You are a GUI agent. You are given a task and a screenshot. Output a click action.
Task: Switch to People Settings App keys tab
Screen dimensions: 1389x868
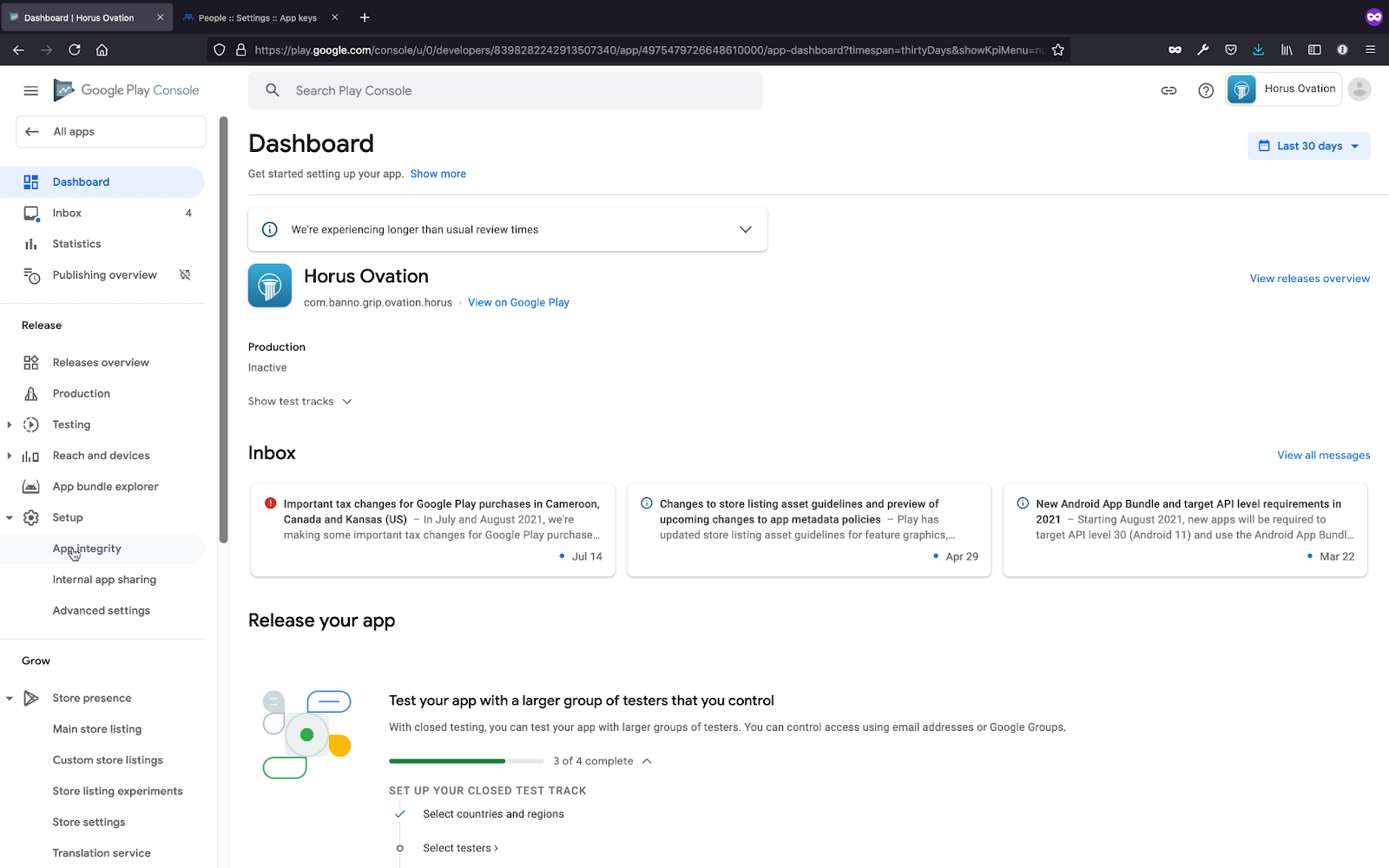[x=259, y=17]
